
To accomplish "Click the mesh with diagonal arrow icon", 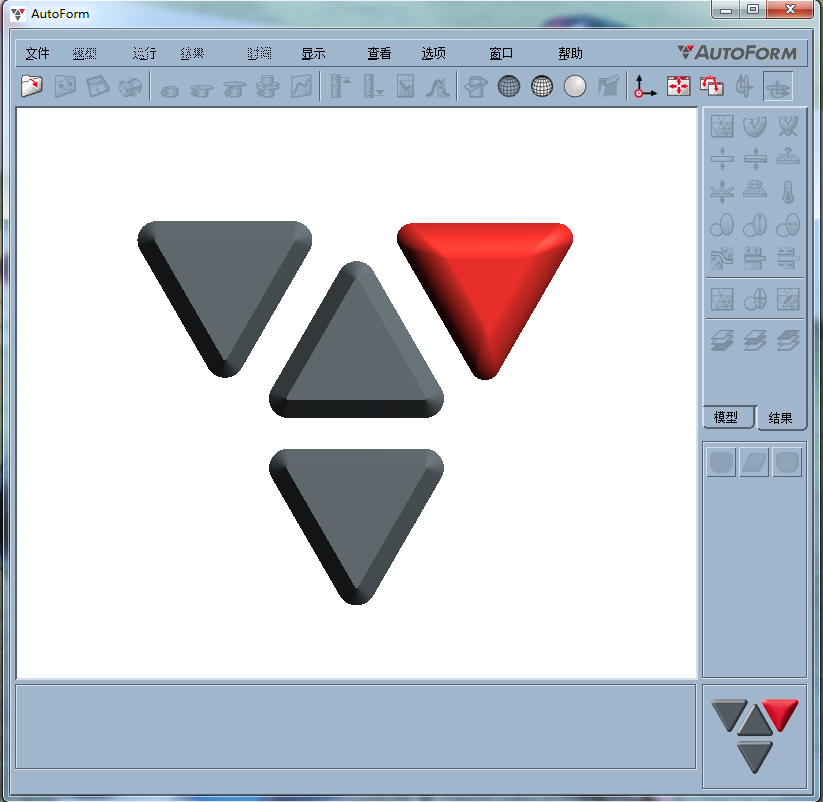I will tap(788, 299).
